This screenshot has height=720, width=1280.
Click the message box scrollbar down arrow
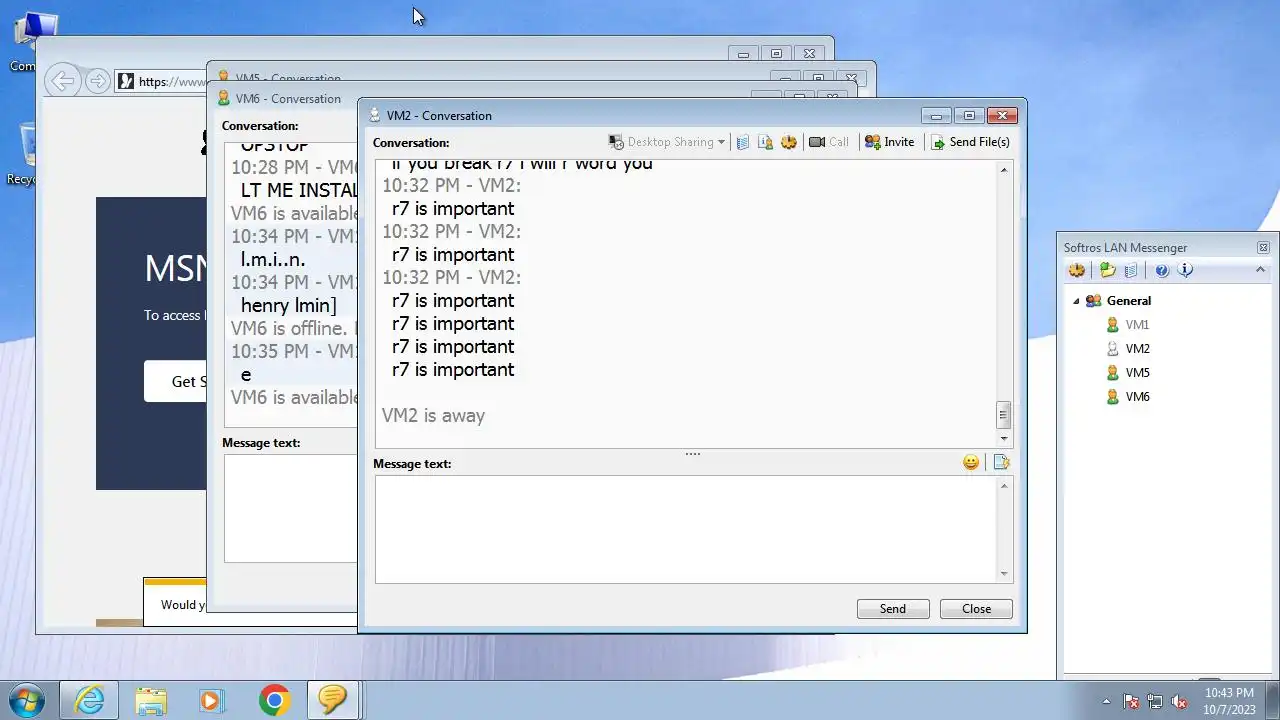click(x=1004, y=574)
